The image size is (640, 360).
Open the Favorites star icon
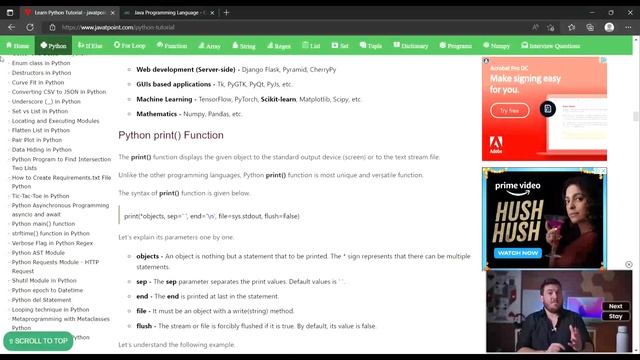coord(571,27)
